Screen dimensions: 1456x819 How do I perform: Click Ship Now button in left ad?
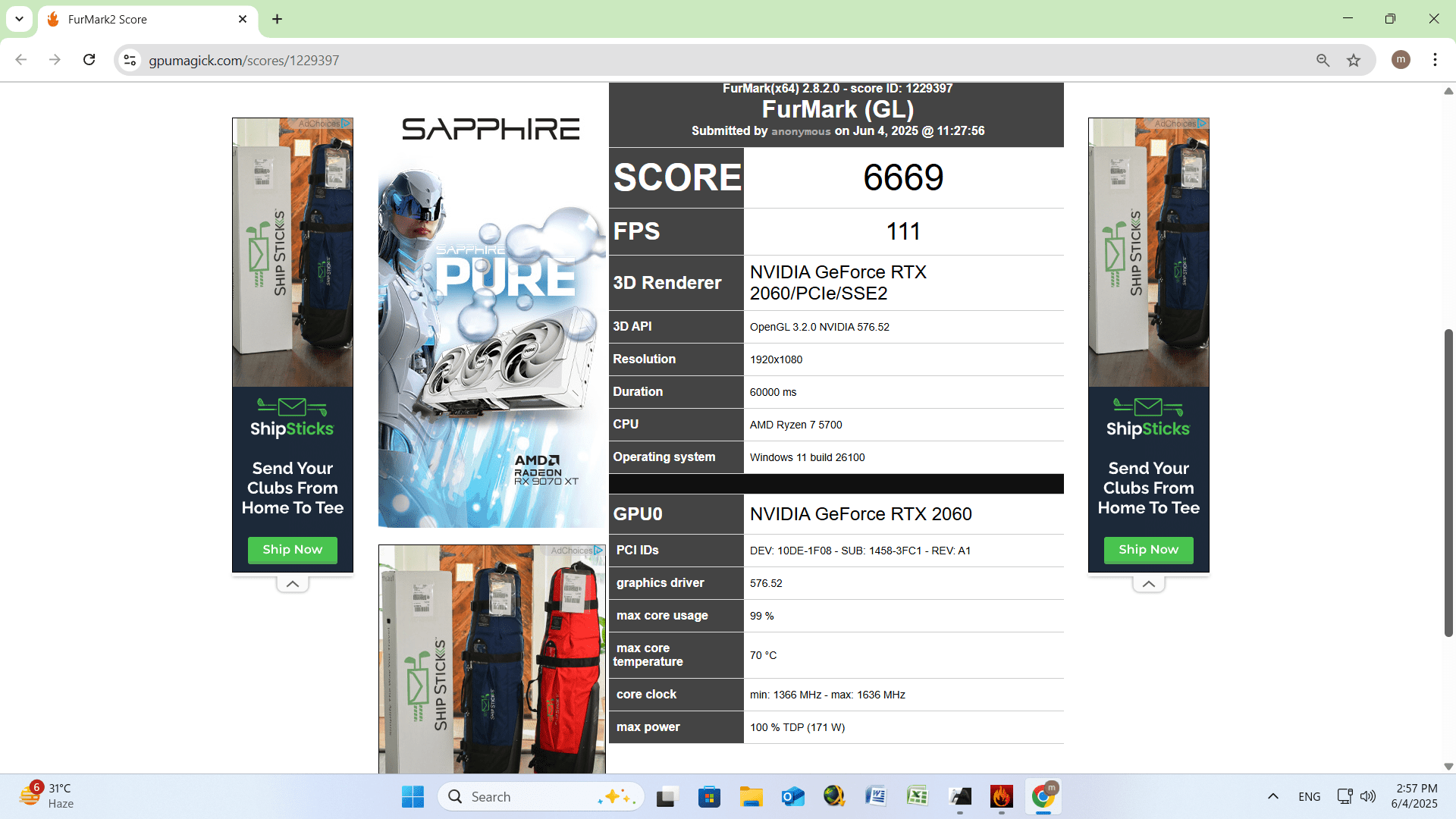click(x=293, y=550)
